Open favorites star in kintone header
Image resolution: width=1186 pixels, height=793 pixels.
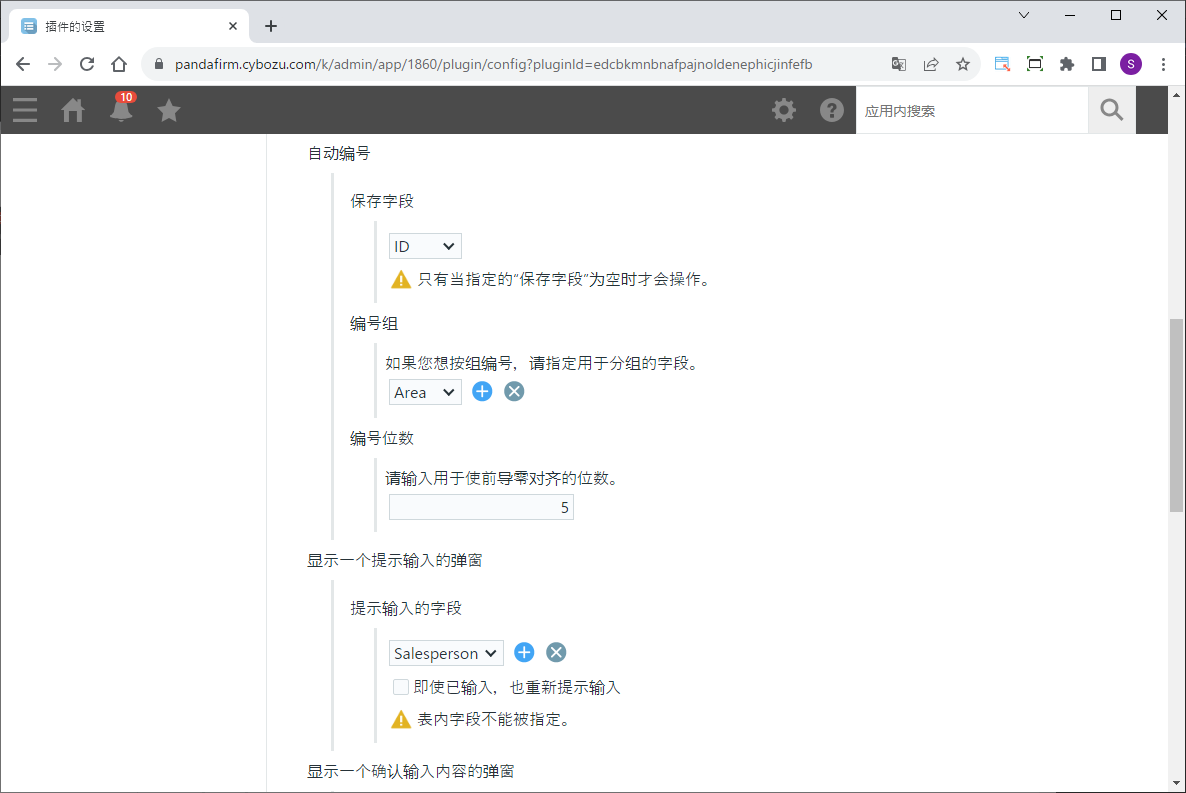(169, 110)
